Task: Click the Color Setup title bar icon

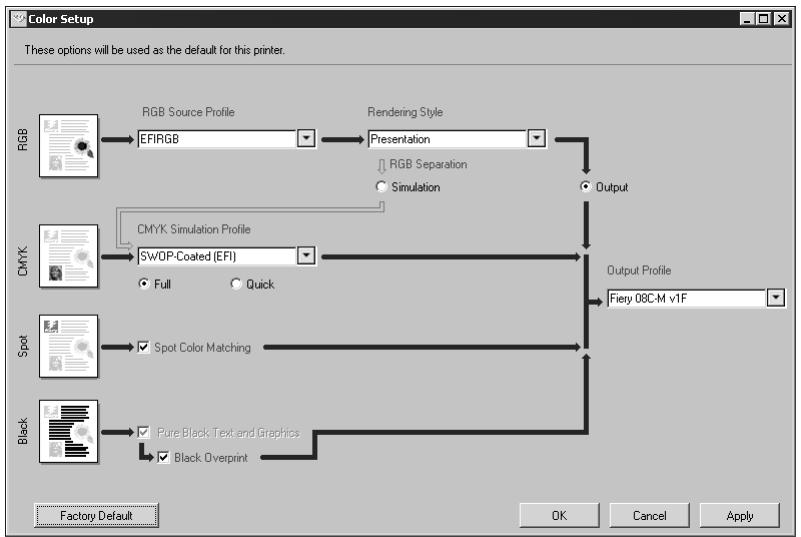Action: 19,19
